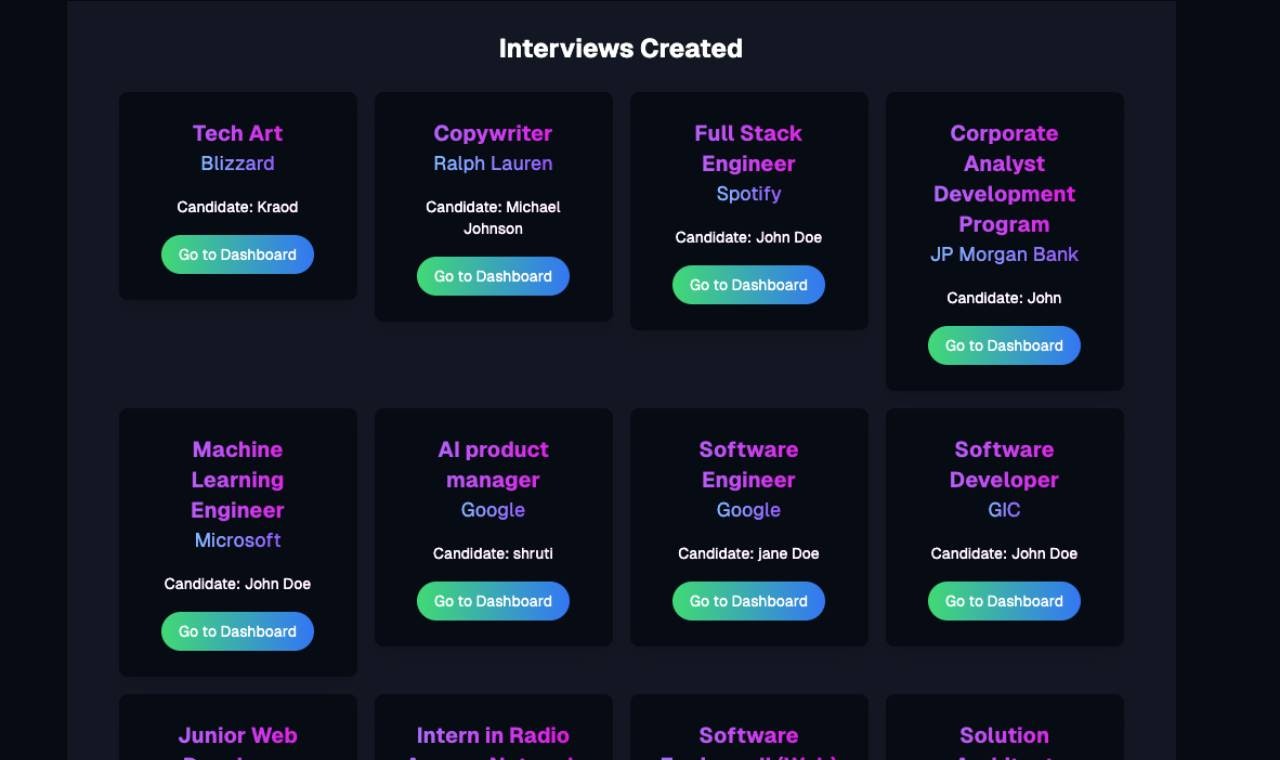
Task: Select Corporate Analyst Development Program title
Action: coord(1004,179)
